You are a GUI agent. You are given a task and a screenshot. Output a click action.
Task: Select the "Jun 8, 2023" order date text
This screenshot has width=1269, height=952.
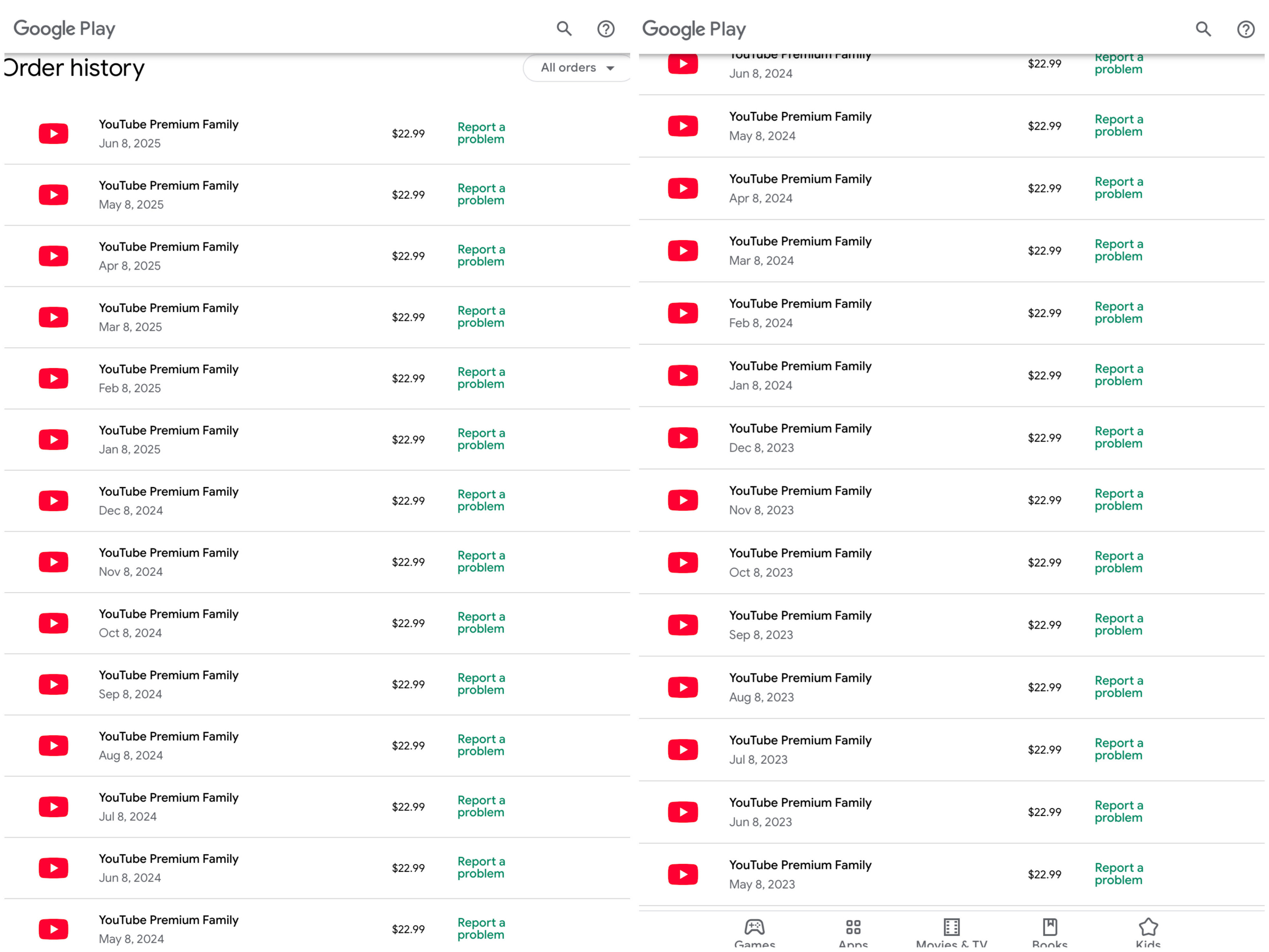click(x=760, y=822)
